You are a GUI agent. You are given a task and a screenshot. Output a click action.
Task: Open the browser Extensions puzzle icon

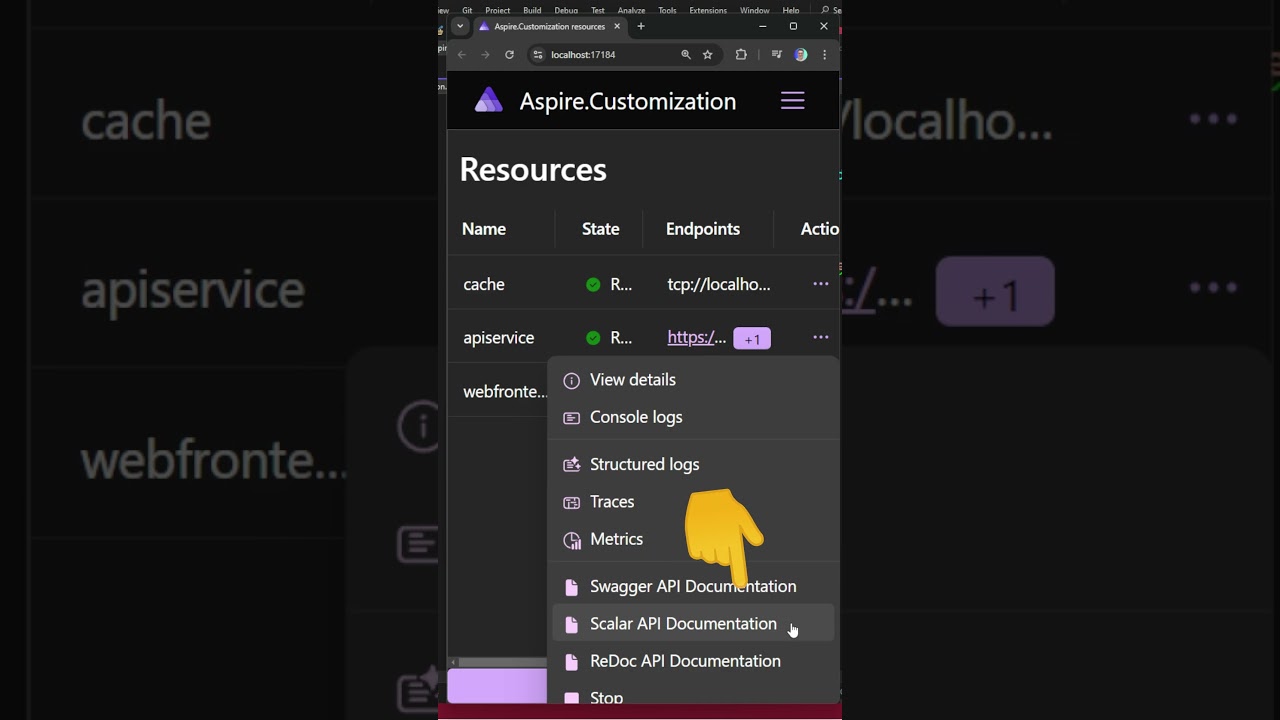[x=741, y=55]
